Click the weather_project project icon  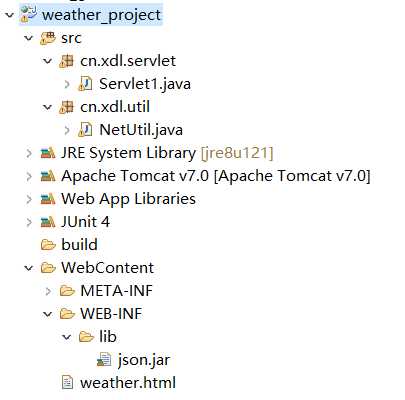(x=28, y=14)
